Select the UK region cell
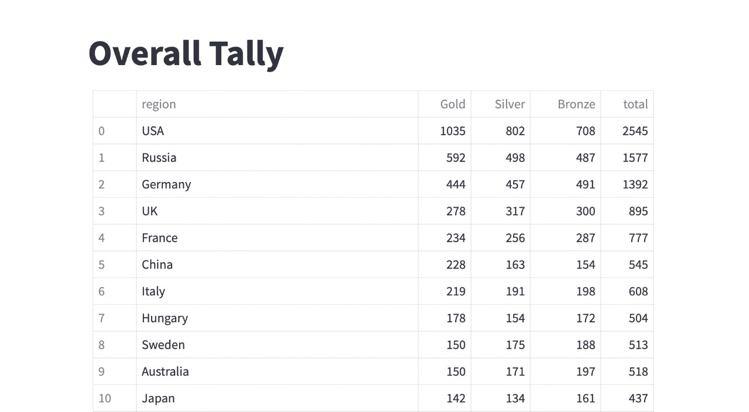Viewport: 749px width, 412px height. 277,211
